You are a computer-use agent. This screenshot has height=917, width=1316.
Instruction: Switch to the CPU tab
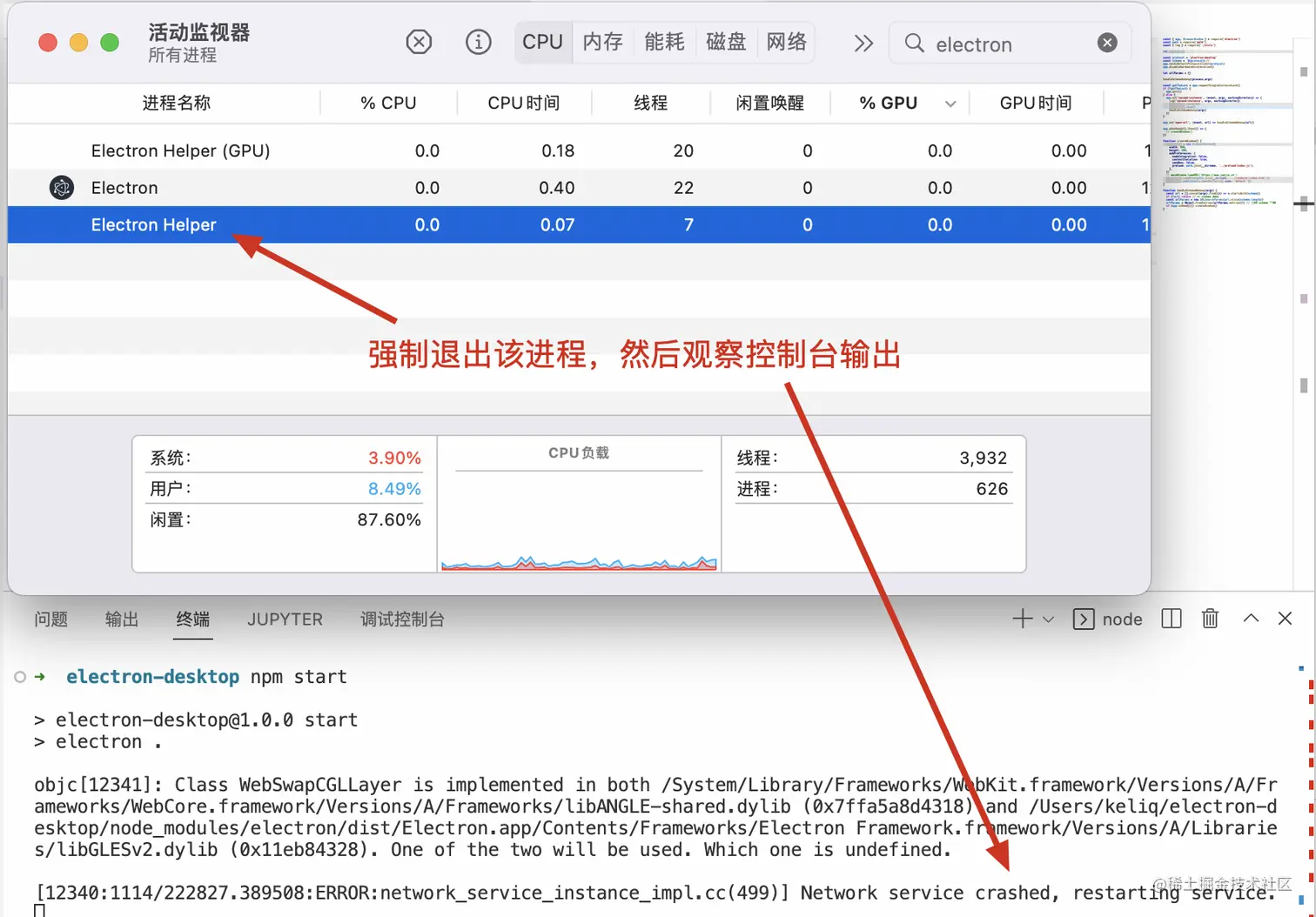click(x=542, y=42)
